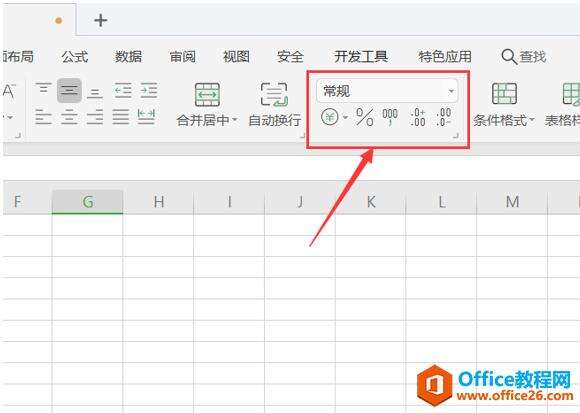Select column I header
Screen dimensions: 580x413
[229, 202]
